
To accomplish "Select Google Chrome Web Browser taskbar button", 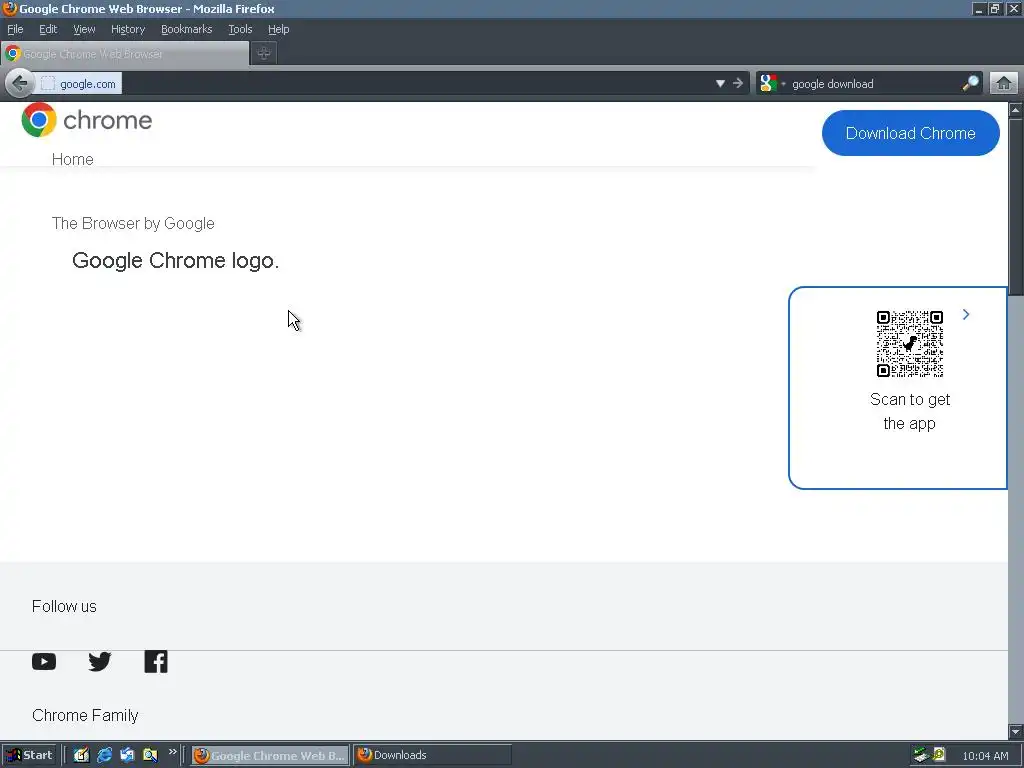I will pyautogui.click(x=270, y=755).
